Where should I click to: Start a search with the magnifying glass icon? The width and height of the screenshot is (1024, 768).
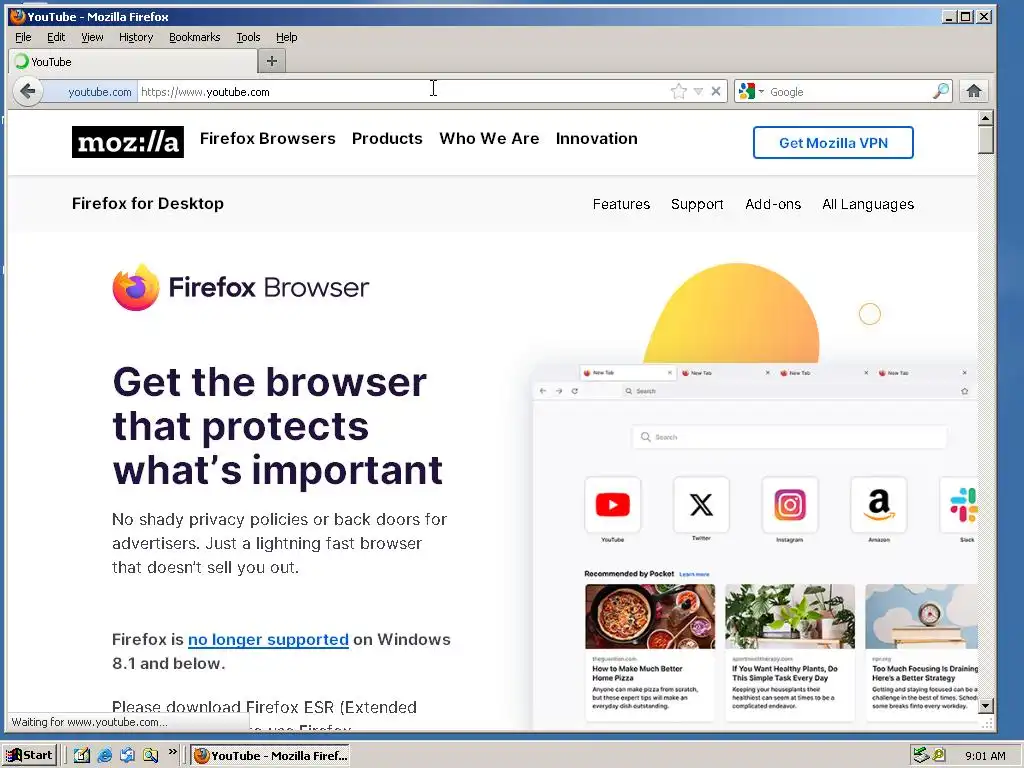coord(940,91)
